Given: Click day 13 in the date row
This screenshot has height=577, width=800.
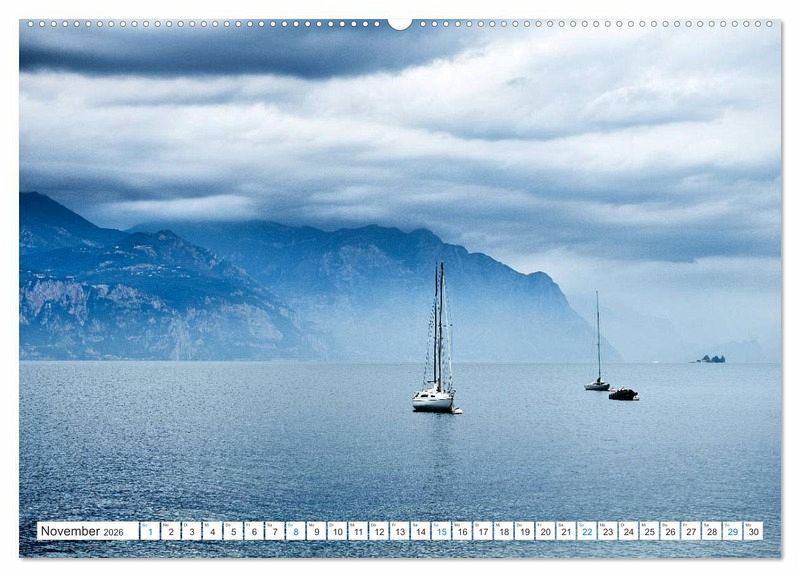Looking at the screenshot, I should click(x=400, y=531).
